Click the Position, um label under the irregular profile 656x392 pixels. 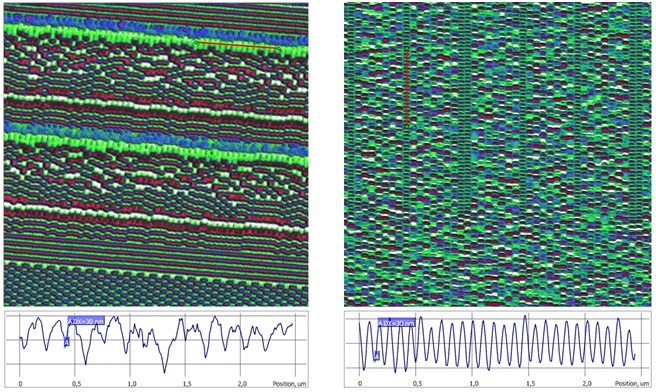click(289, 384)
